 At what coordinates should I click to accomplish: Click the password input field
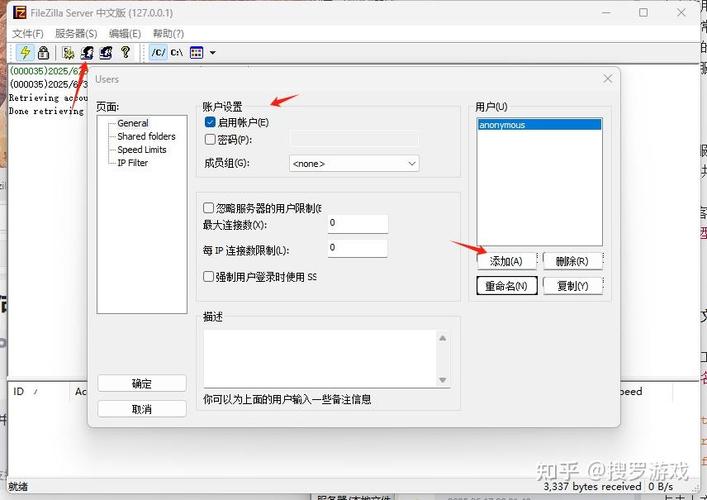(x=354, y=139)
